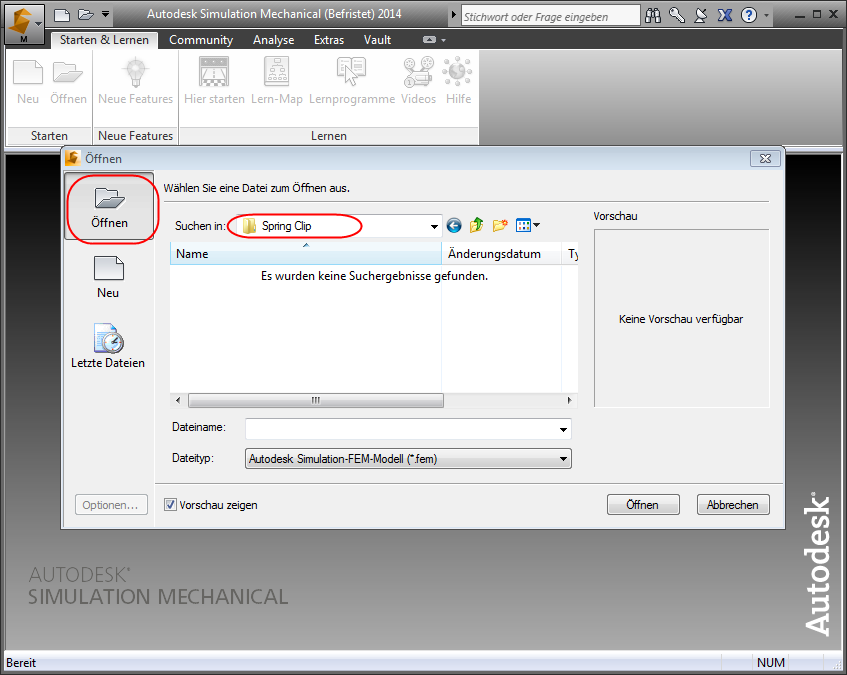This screenshot has width=847, height=675.
Task: Select Neu in the dialog sidebar
Action: tap(108, 277)
